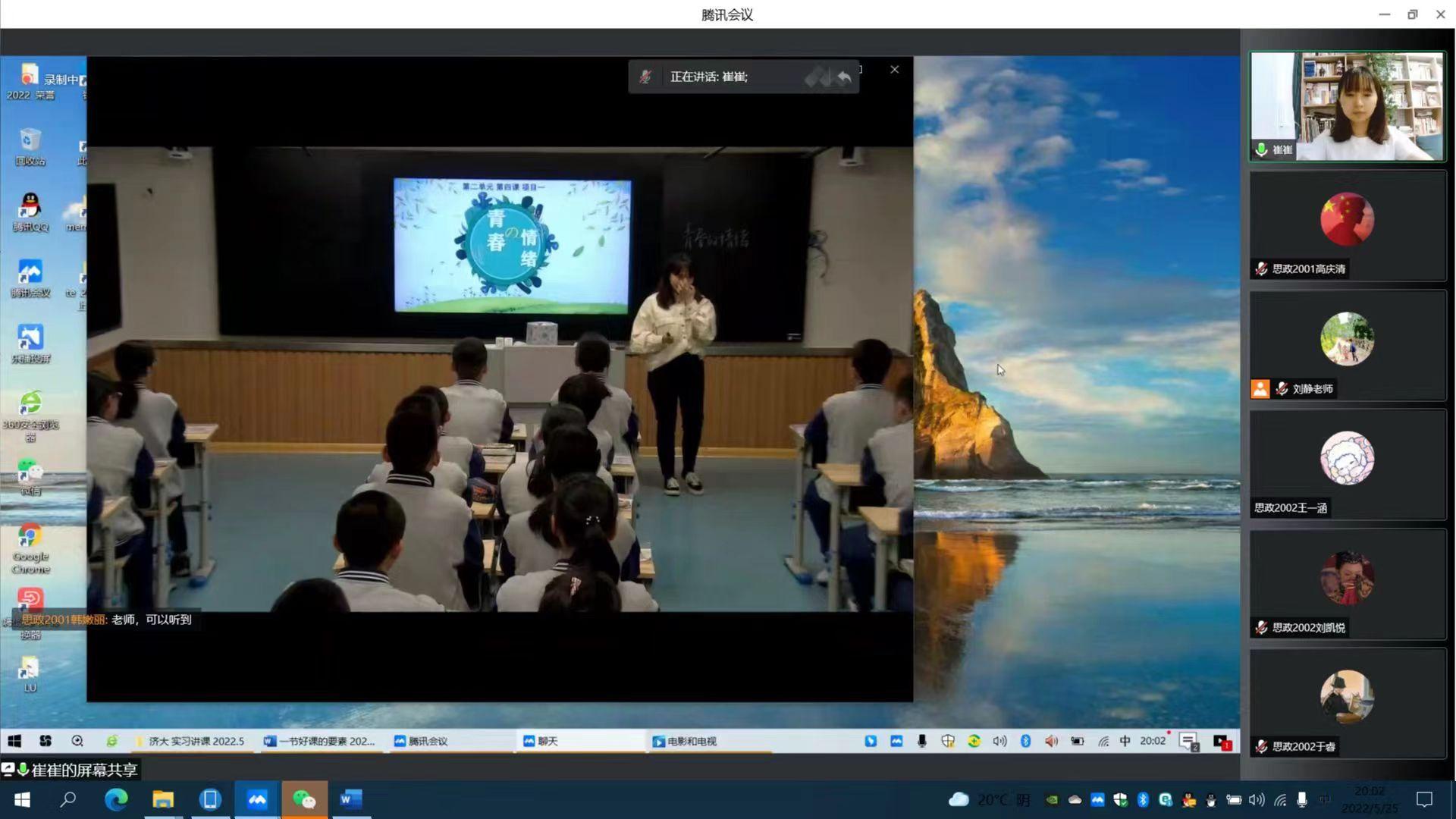Click 刘静老师 participant tile
Screen dimensions: 1456x819
[x=1348, y=346]
